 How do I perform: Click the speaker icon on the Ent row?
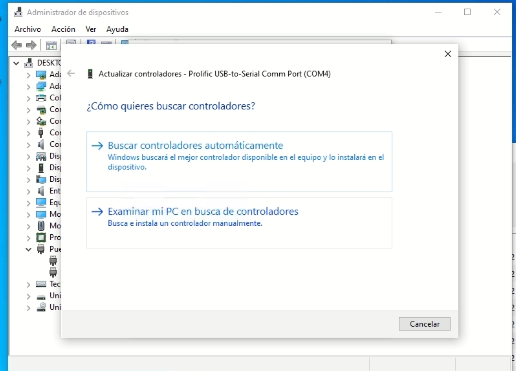point(41,191)
